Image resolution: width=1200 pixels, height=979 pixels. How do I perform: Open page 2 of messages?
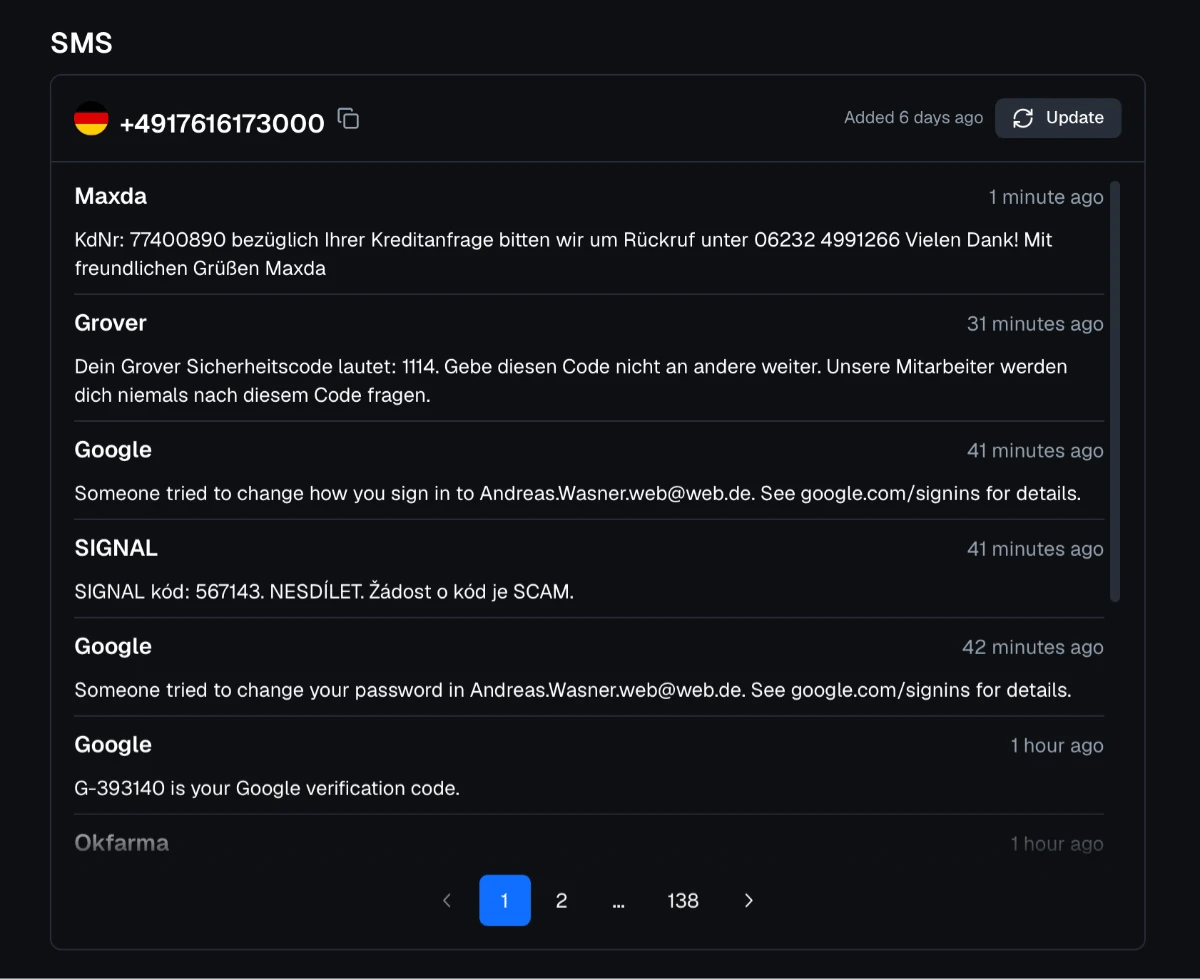point(561,901)
